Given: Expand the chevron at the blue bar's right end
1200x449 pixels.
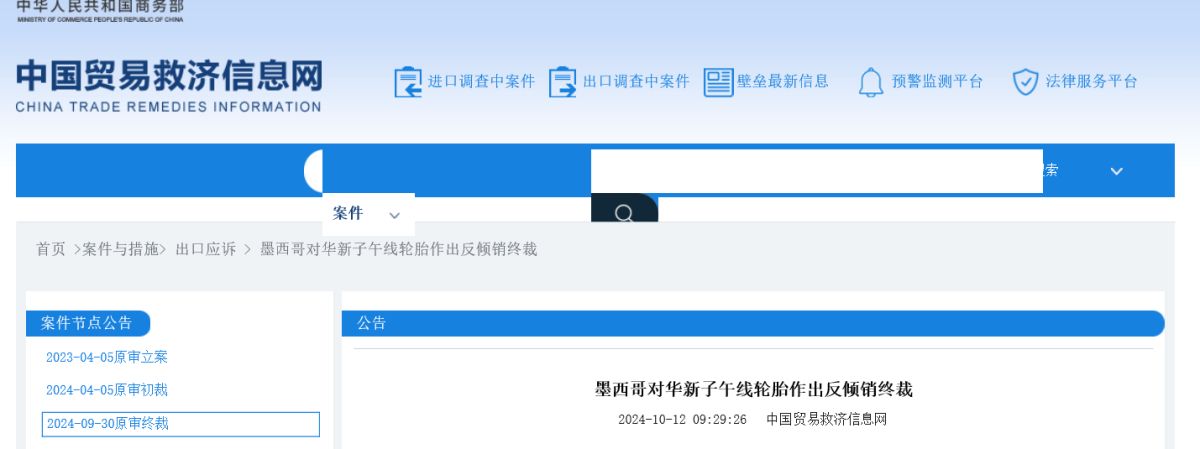Looking at the screenshot, I should coord(1116,171).
